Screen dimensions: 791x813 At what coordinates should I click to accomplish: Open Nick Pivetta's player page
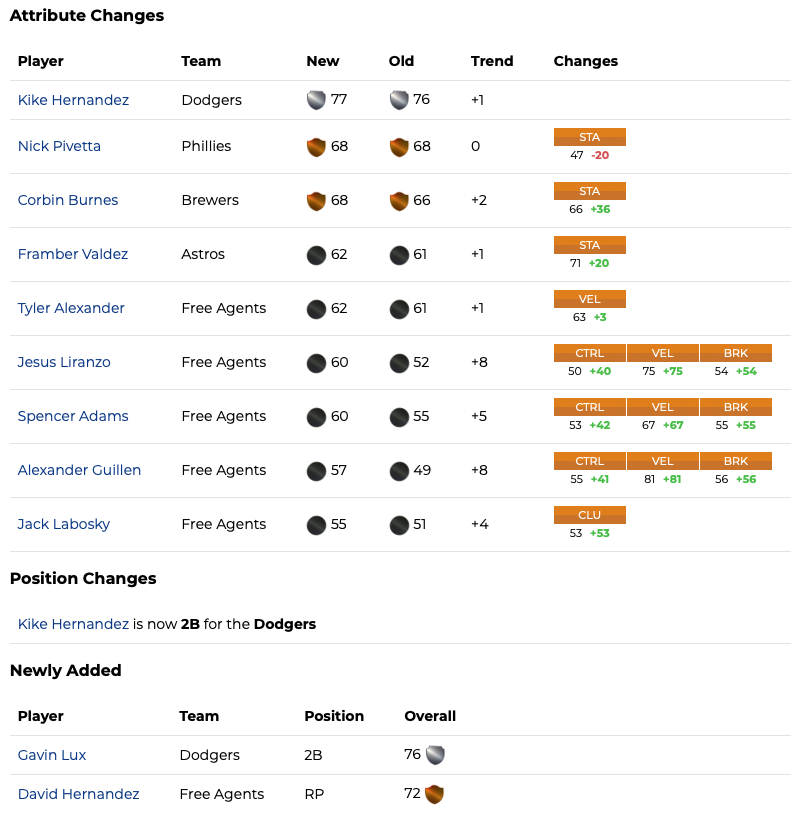[x=59, y=146]
